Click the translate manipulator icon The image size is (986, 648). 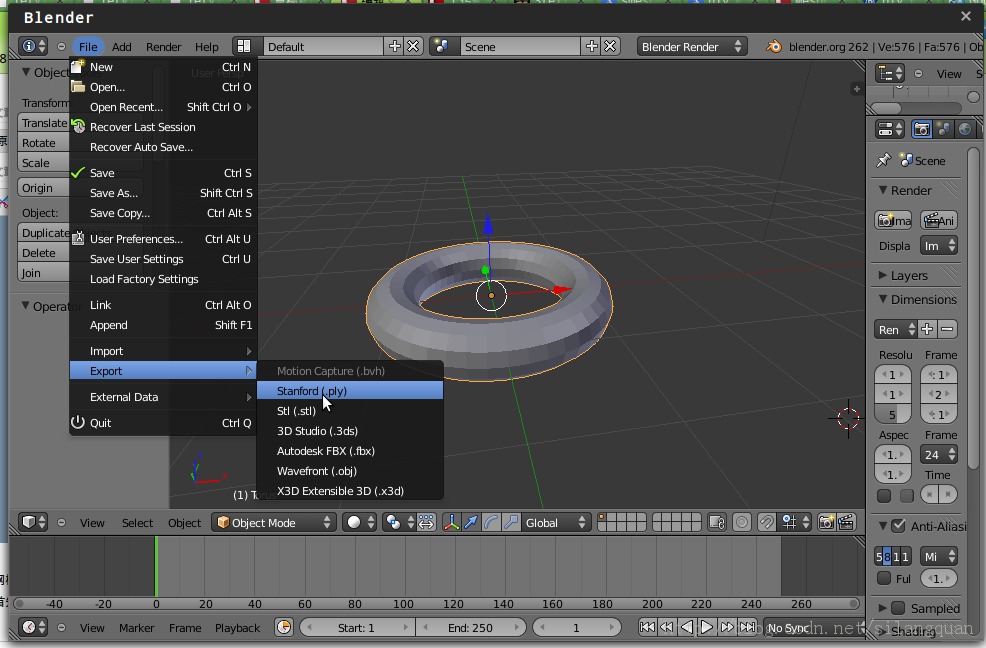471,522
